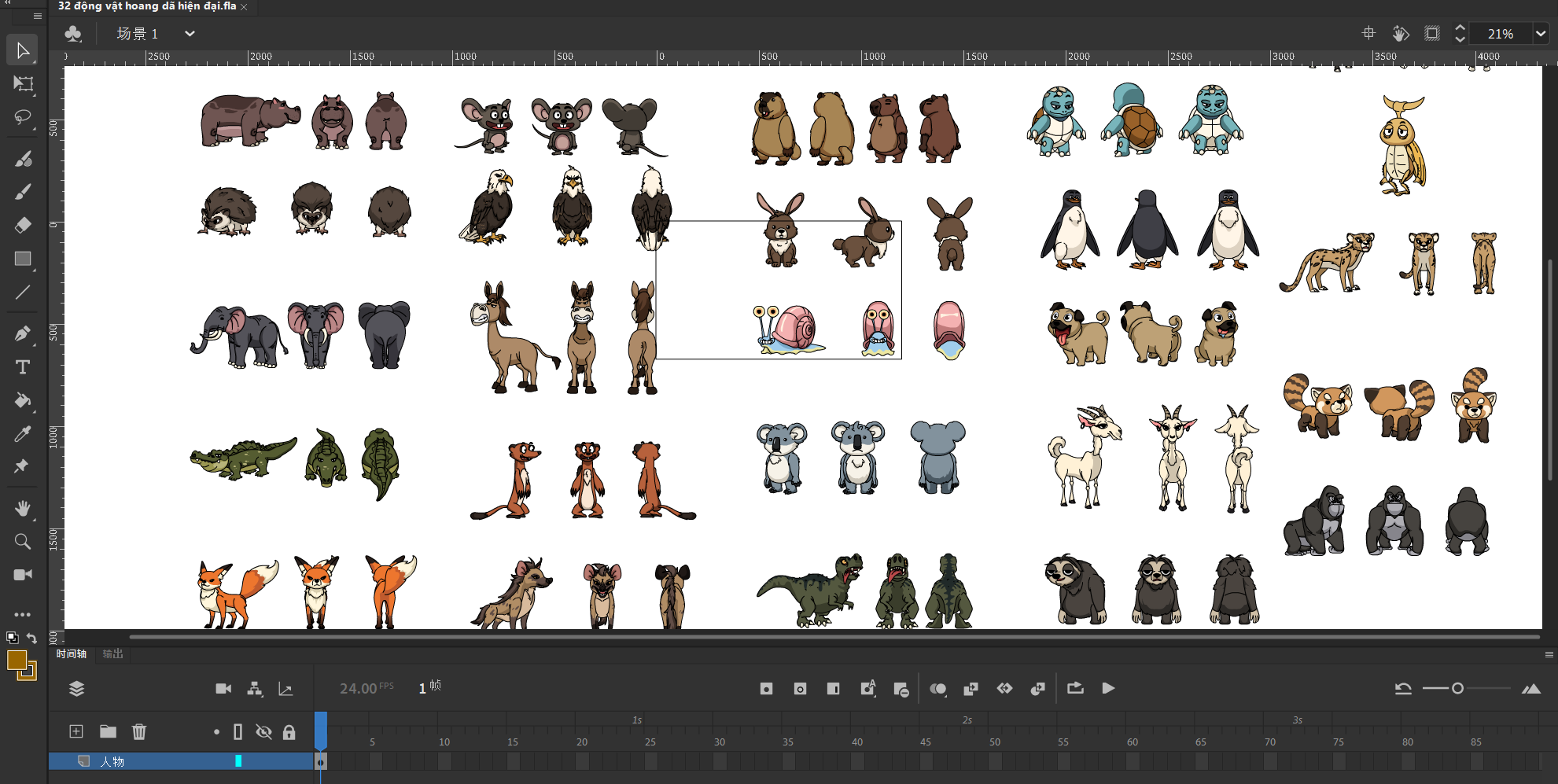Select the Eraser tool

23,225
